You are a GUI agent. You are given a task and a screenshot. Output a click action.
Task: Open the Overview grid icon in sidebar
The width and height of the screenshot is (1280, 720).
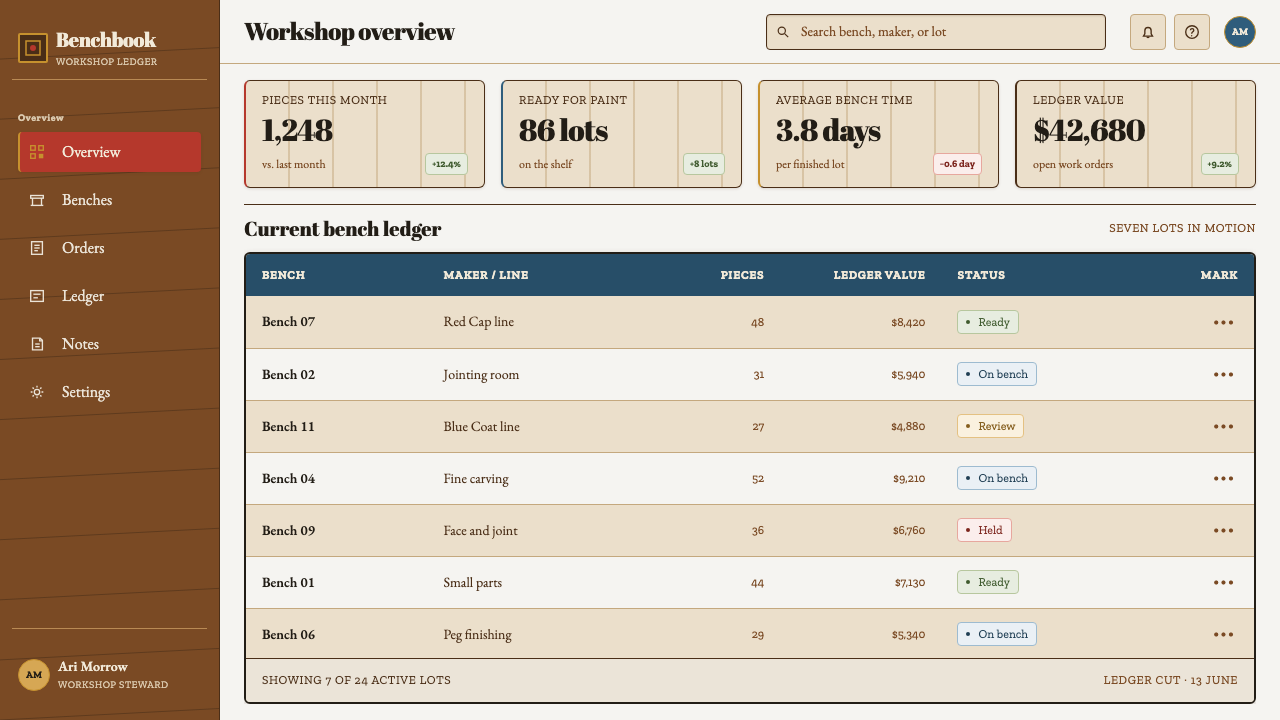pyautogui.click(x=37, y=152)
